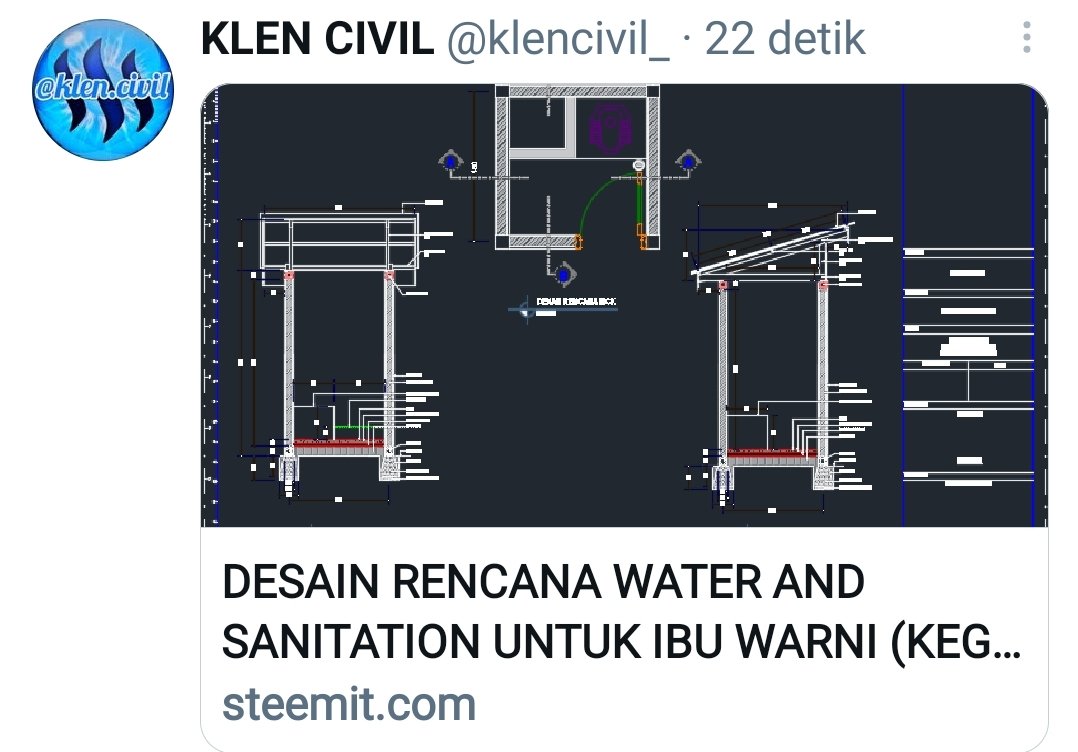Viewport: 1078px width, 752px height.
Task: Click the title block panel beside the drawings
Action: (969, 305)
